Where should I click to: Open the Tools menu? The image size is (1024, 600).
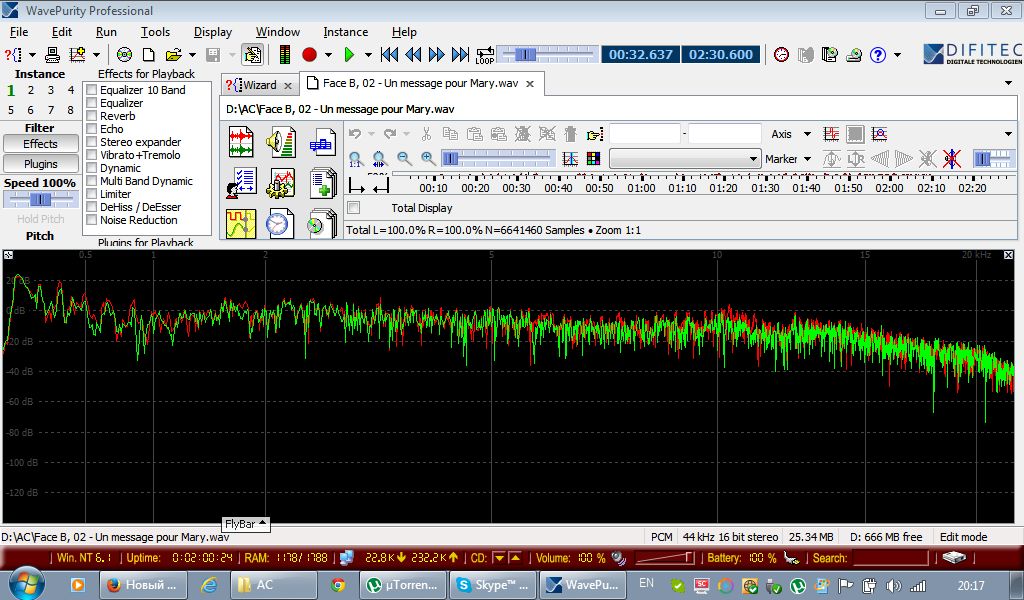(x=155, y=32)
